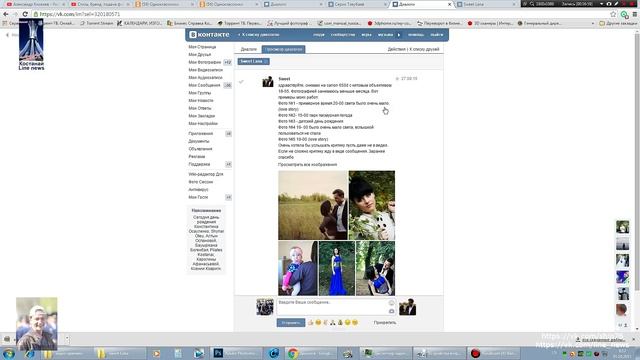The height and width of the screenshot is (360, 640).
Task: Close the active Диалоги browser tab
Action: point(449,4)
